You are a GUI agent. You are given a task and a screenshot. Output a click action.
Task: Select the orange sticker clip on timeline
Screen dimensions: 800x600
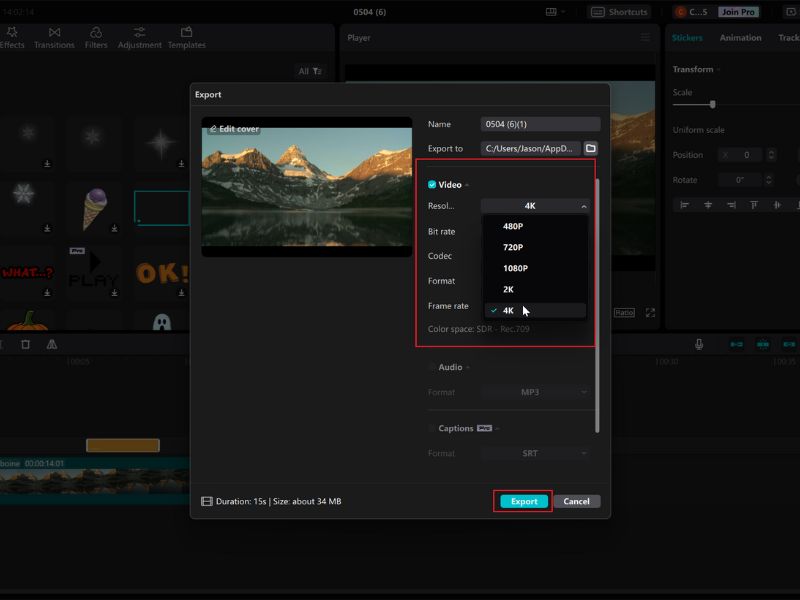[122, 445]
